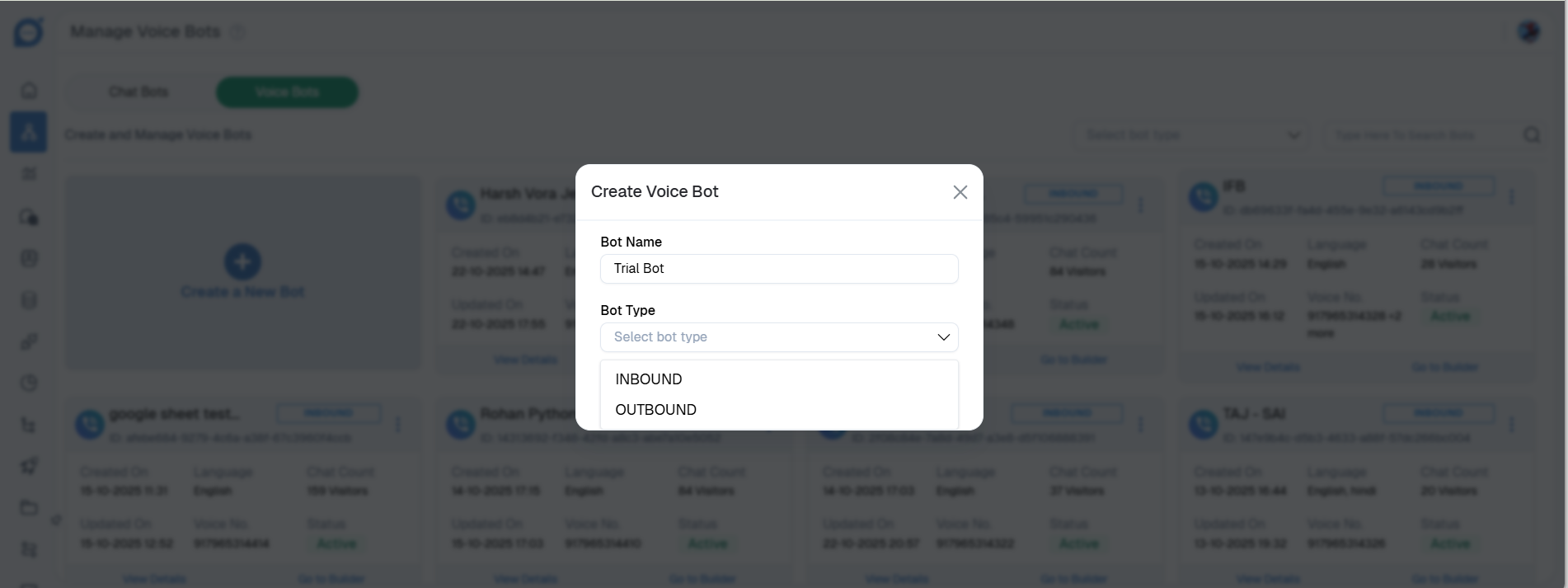This screenshot has width=1568, height=588.
Task: Expand the Bot Type dropdown in dialog
Action: click(x=778, y=337)
